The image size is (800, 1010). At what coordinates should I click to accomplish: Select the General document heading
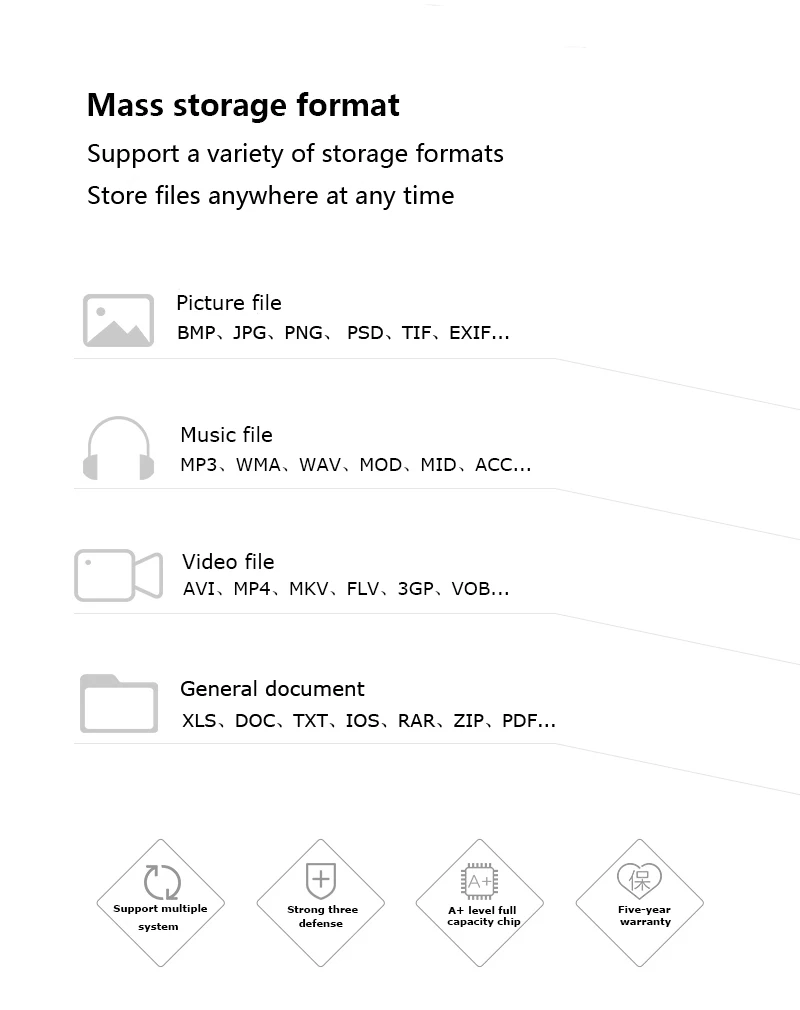click(272, 689)
